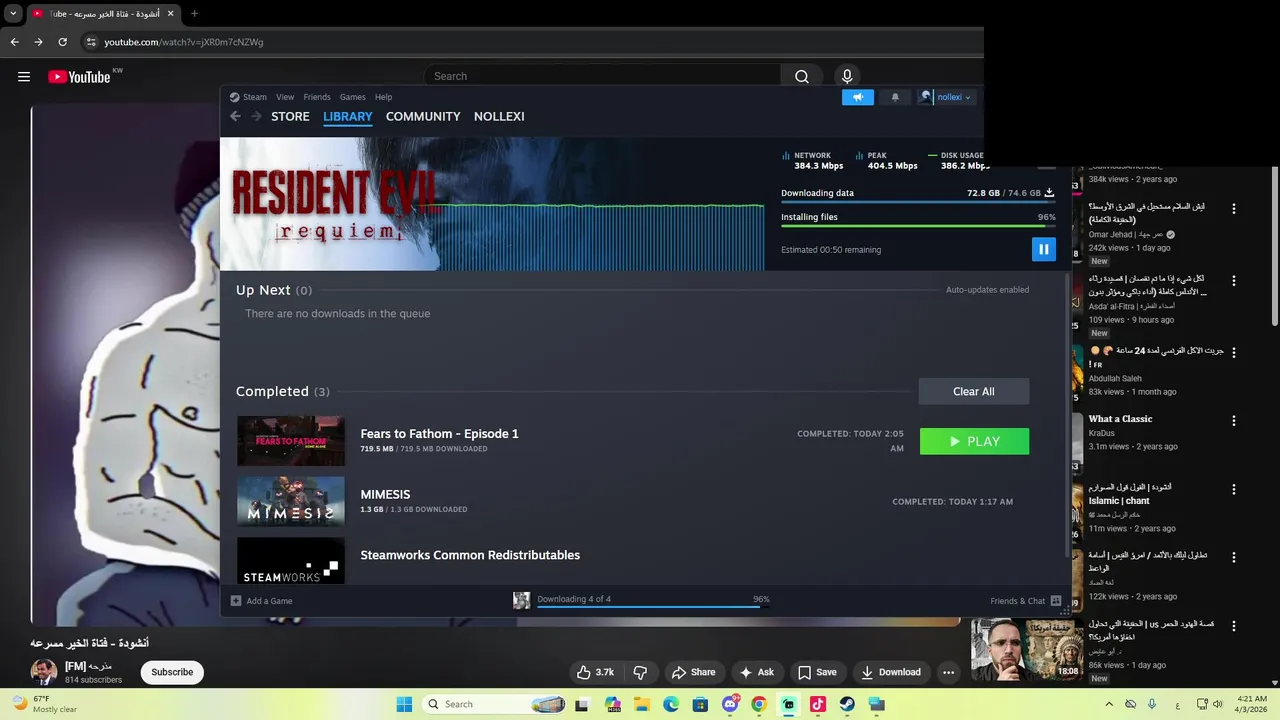Open the [FM] channel avatar

coord(44,672)
